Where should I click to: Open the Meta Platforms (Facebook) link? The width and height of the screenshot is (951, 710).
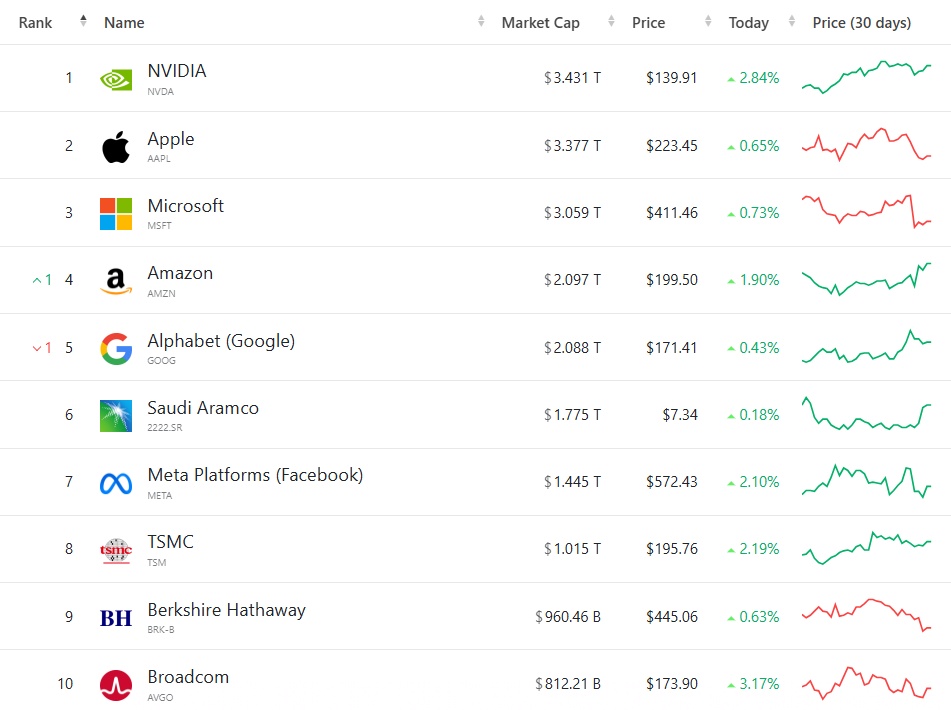pos(255,475)
